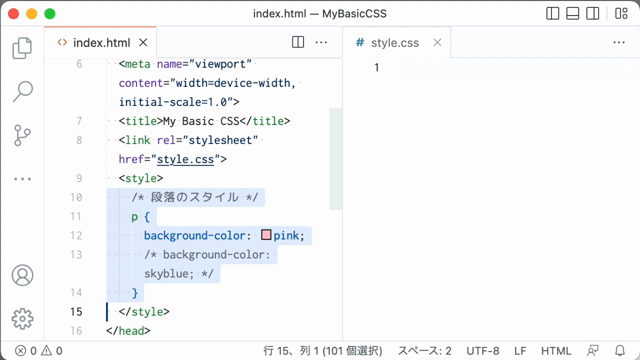The image size is (640, 360).
Task: Open the customize layout icon
Action: pyautogui.click(x=621, y=13)
